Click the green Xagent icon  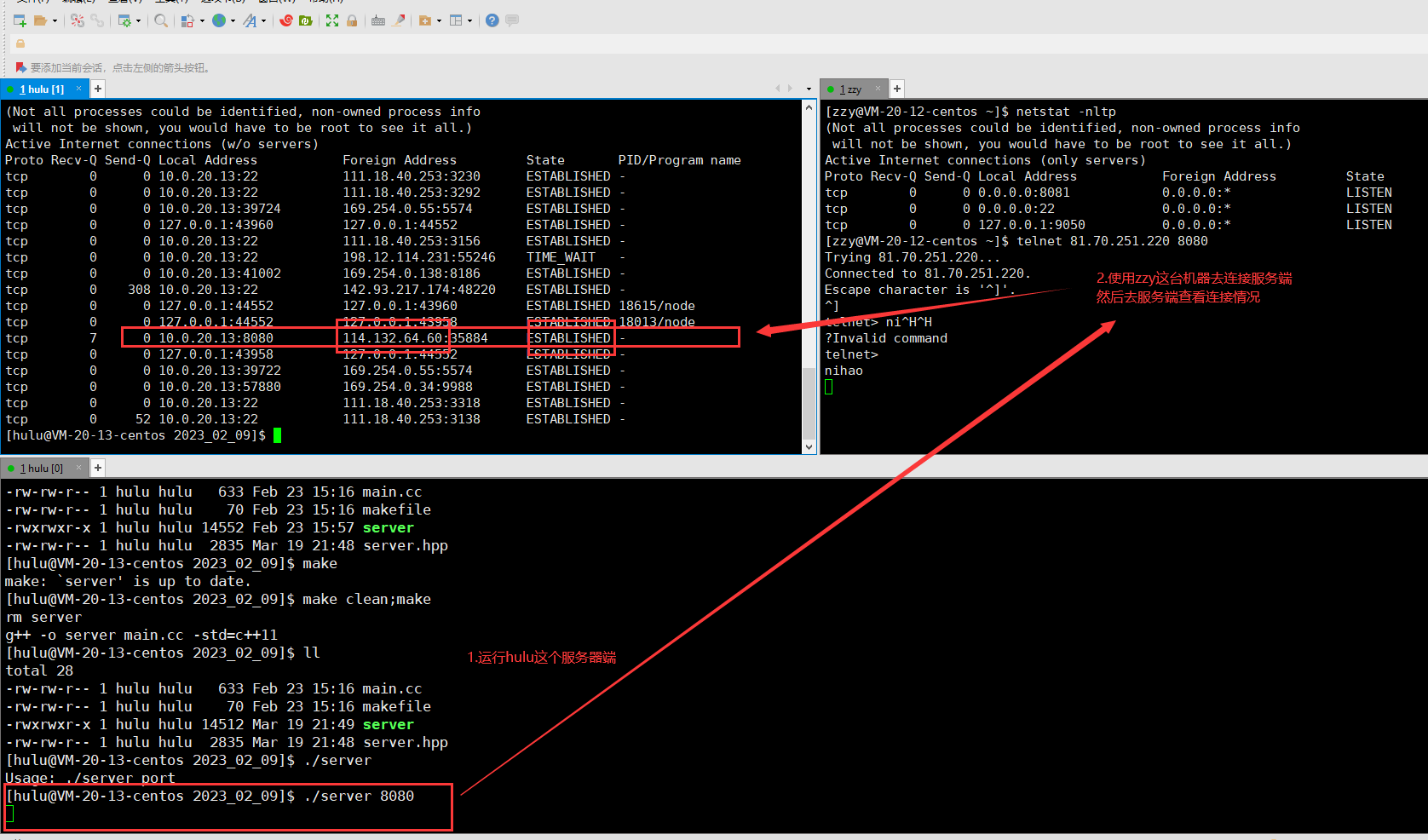(306, 20)
